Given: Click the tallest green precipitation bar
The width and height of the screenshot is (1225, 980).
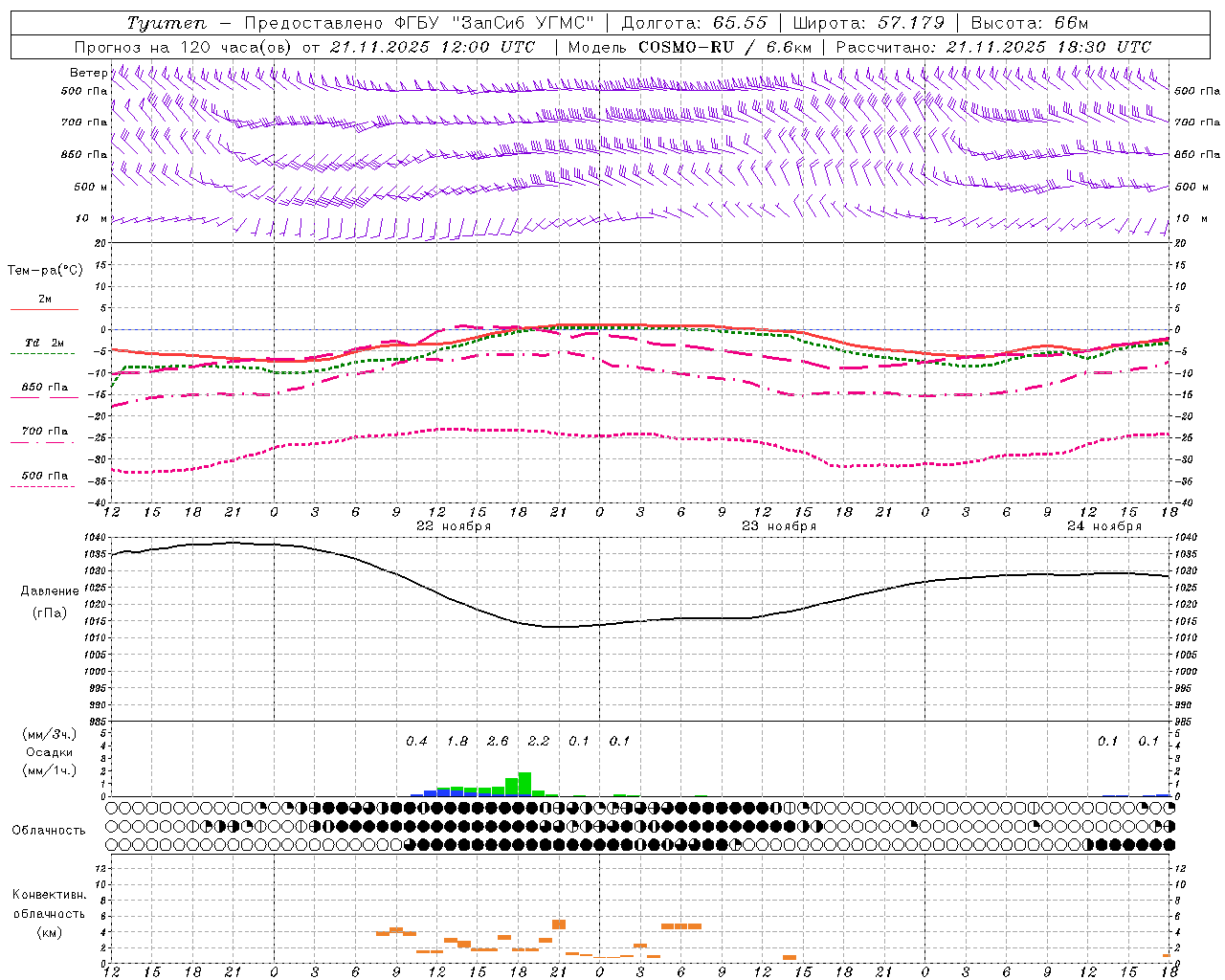Looking at the screenshot, I should coord(524,784).
